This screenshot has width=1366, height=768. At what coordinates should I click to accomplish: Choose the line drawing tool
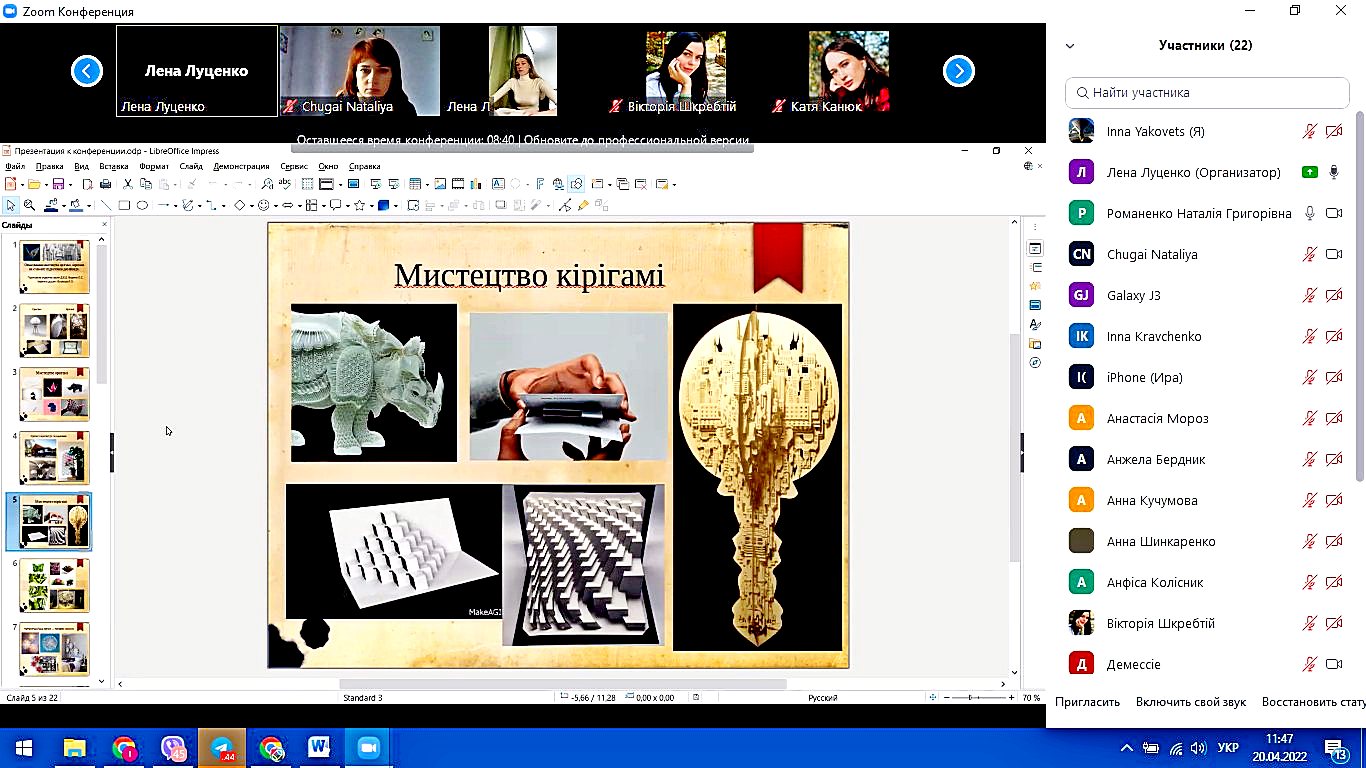[x=106, y=206]
